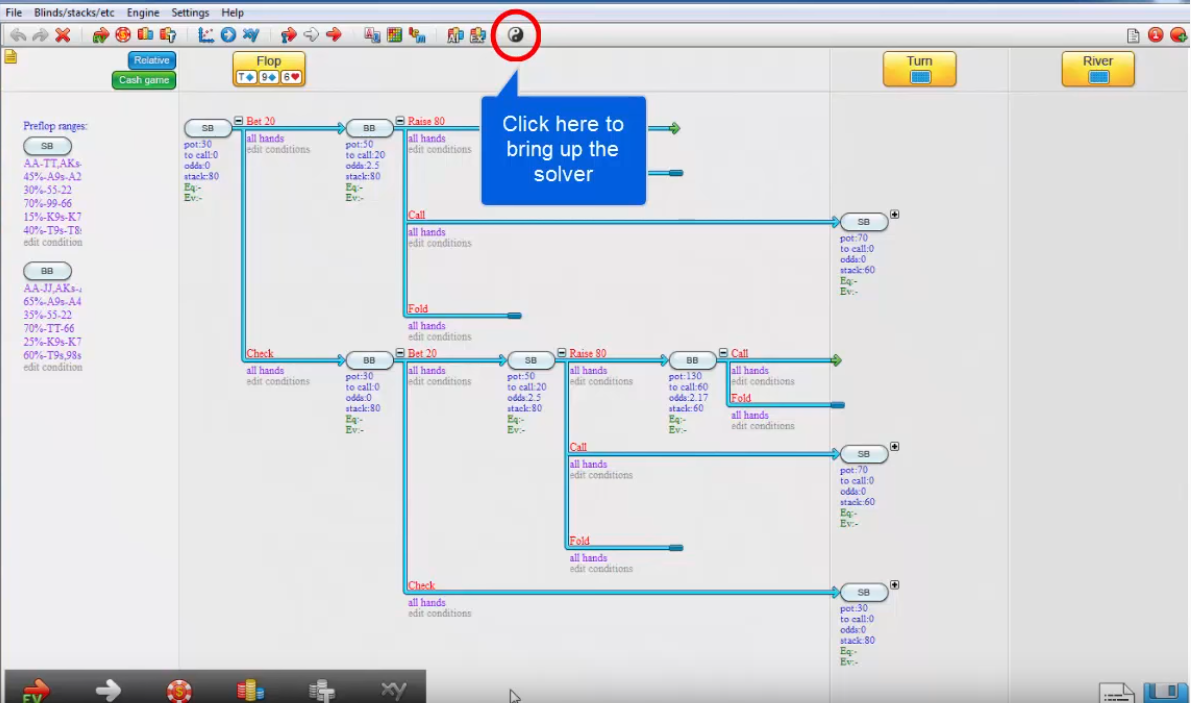1191x703 pixels.
Task: Click the Flop board cards button
Action: point(269,76)
